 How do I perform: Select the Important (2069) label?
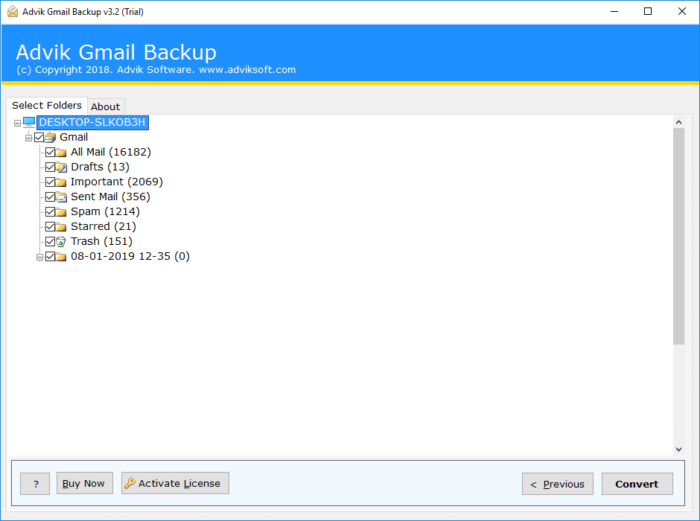[117, 182]
